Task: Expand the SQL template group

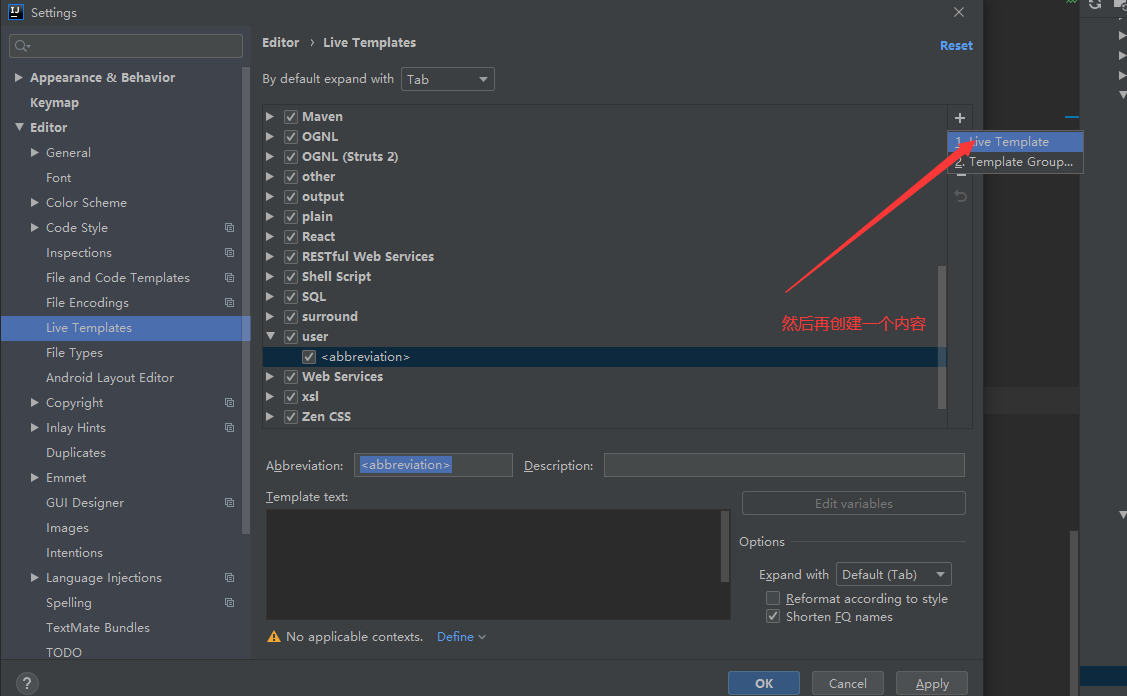Action: [270, 297]
